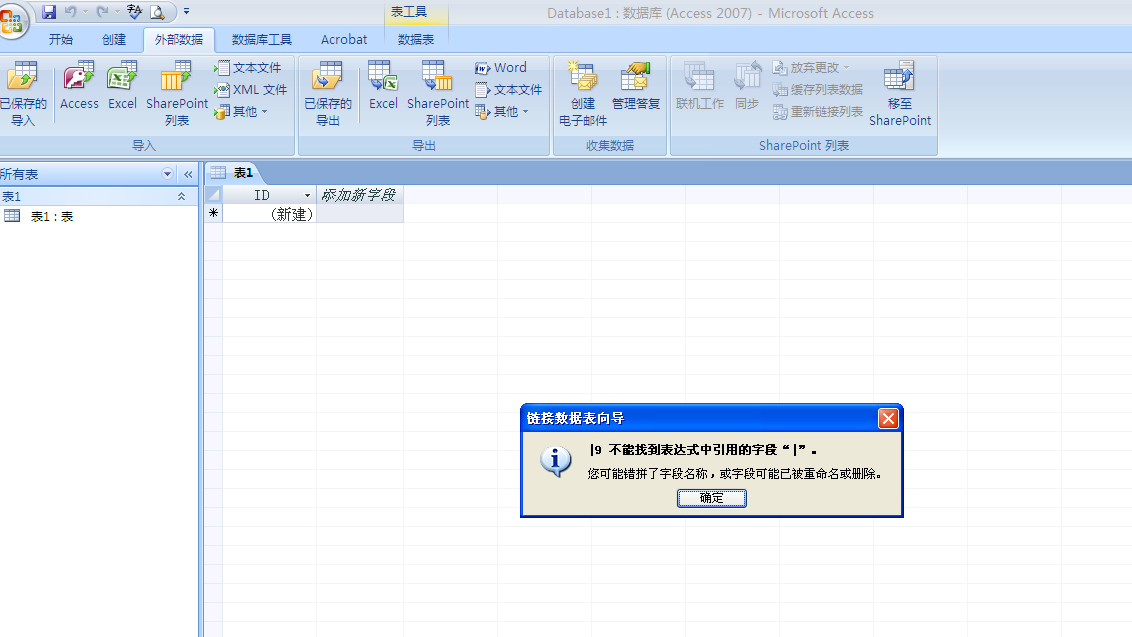This screenshot has height=637, width=1132.
Task: Run spelling check from quick access toolbar
Action: (134, 12)
